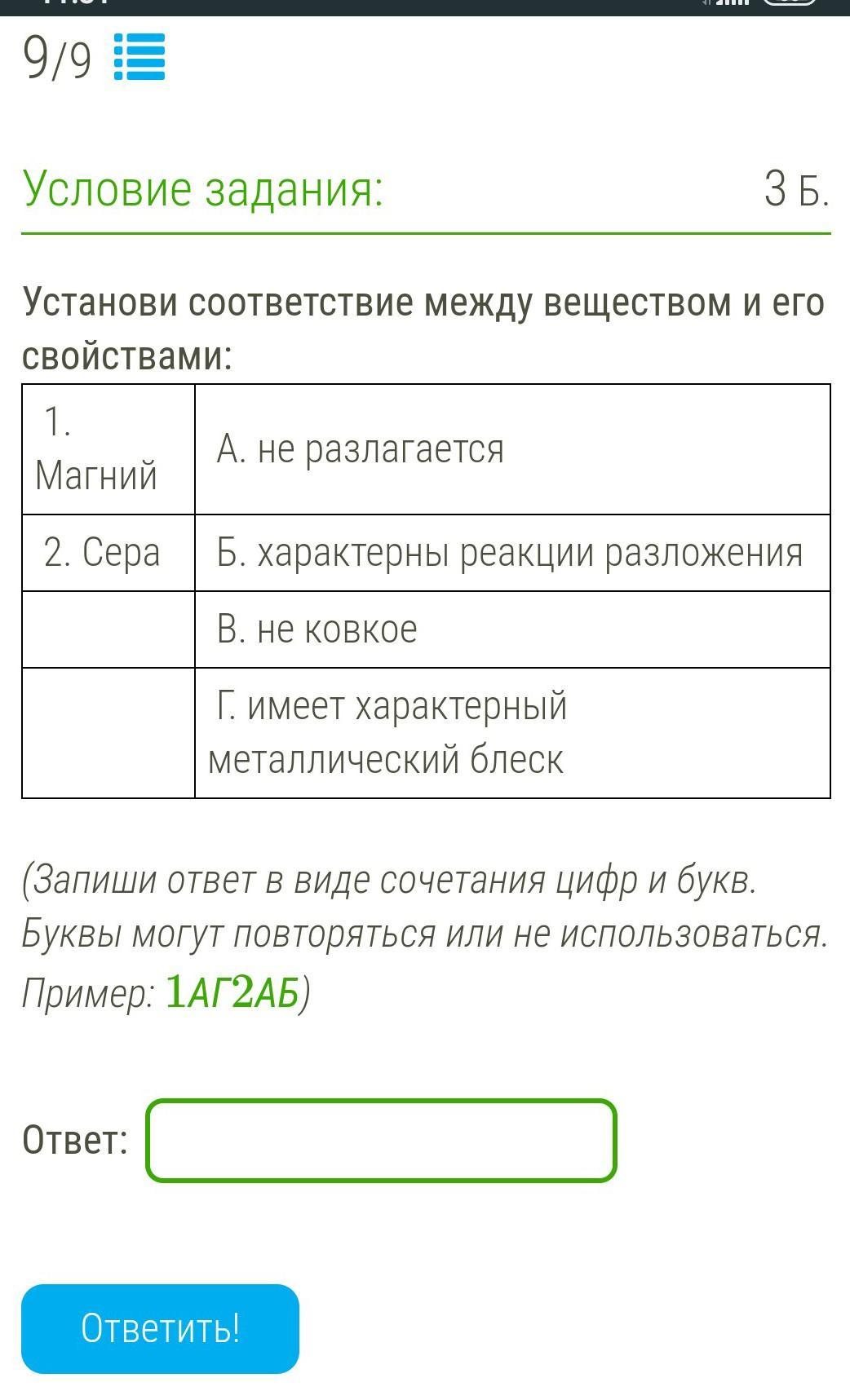This screenshot has width=850, height=1400.
Task: Click option А. не разлагается
Action: [512, 449]
